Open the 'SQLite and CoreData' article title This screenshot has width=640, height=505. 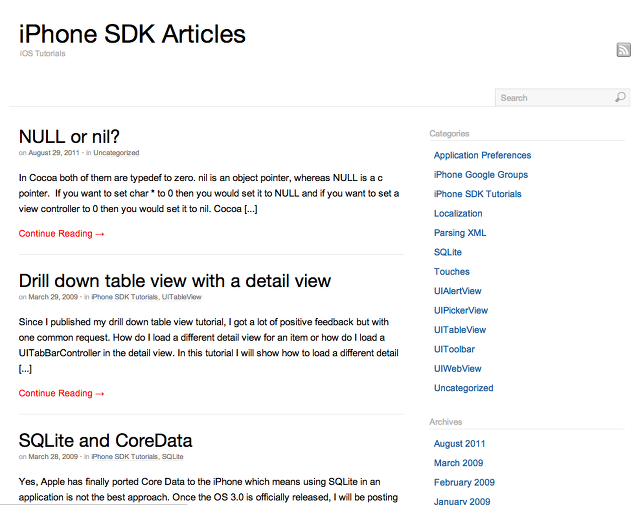point(105,440)
